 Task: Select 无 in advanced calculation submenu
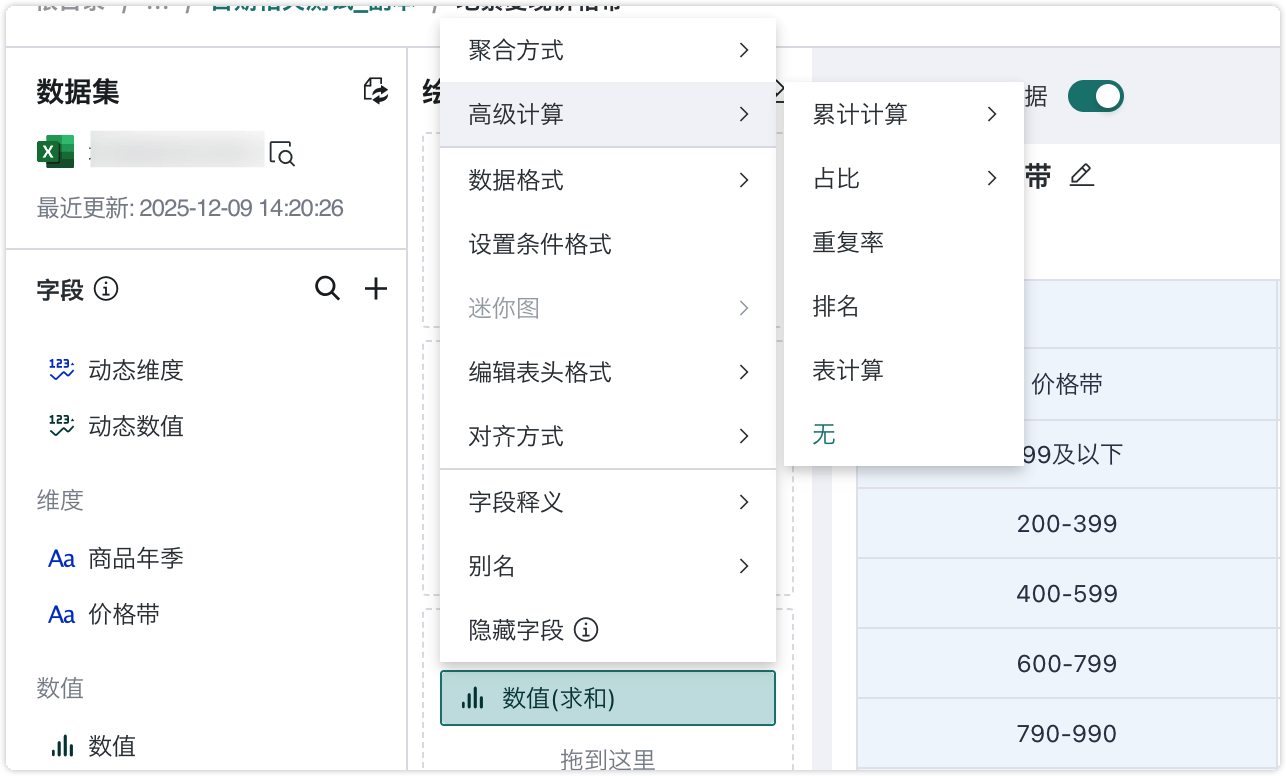(904, 434)
